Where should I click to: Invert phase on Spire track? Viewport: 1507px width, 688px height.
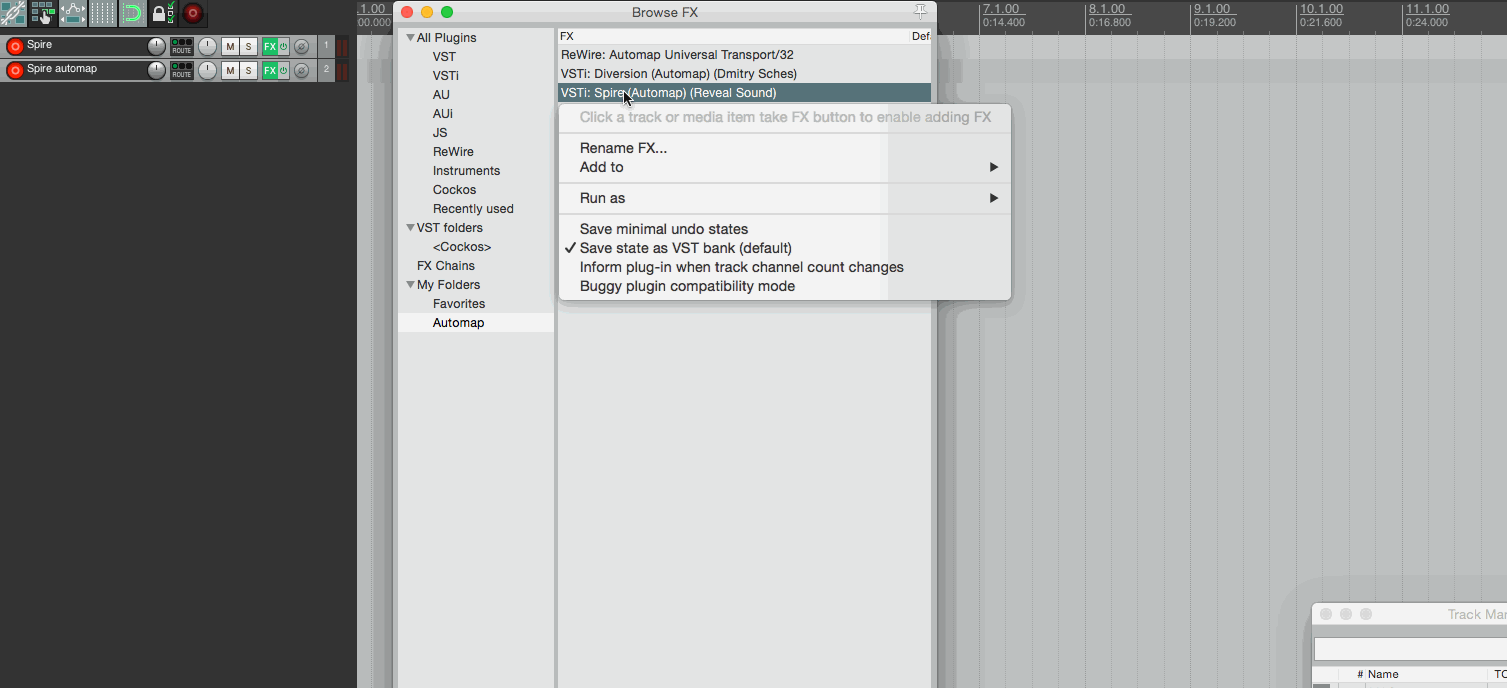coord(301,46)
